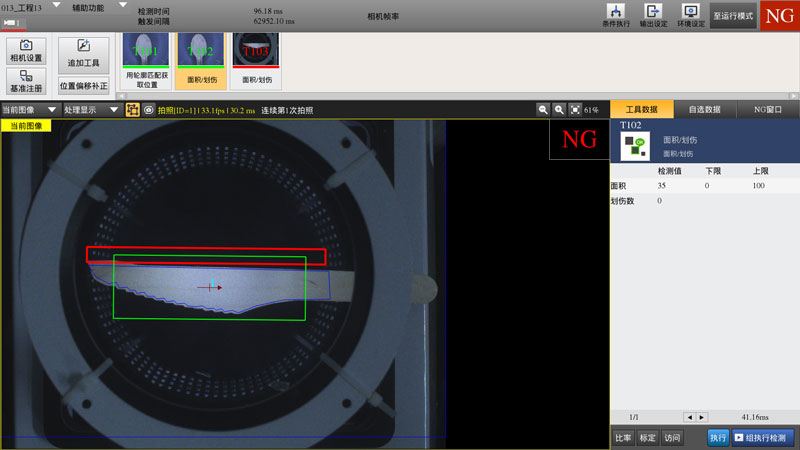The height and width of the screenshot is (450, 800).
Task: Zoom out the camera image
Action: 543,110
